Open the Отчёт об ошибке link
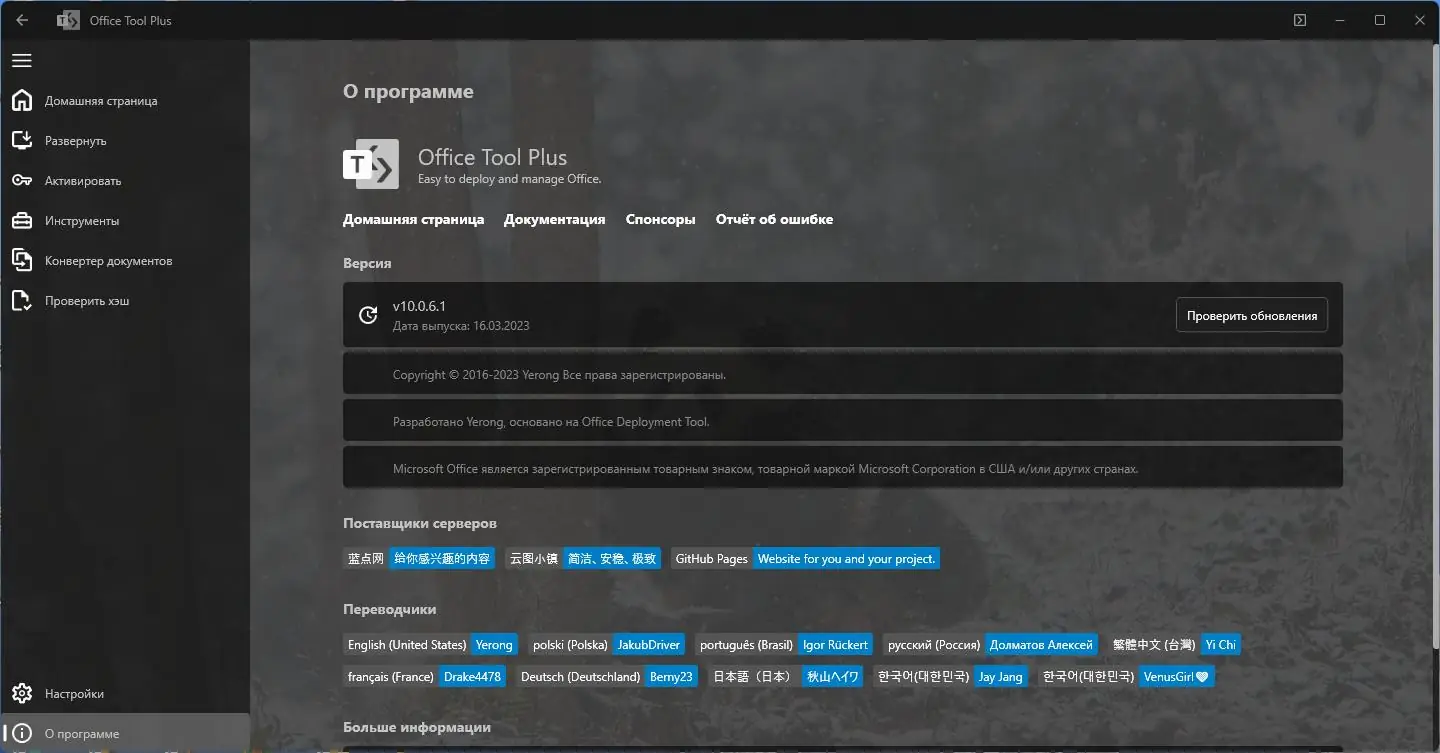Image resolution: width=1440 pixels, height=753 pixels. (x=774, y=219)
